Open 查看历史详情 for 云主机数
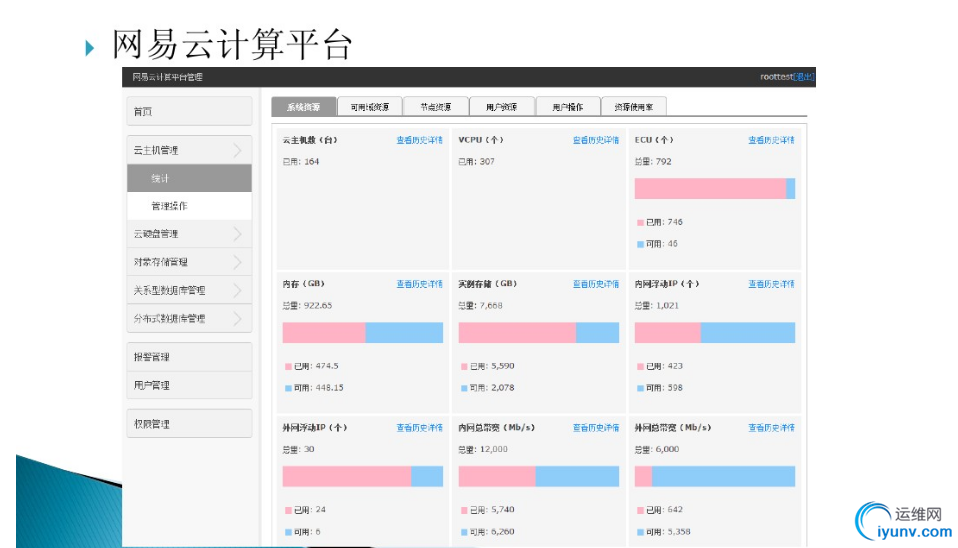Image resolution: width=958 pixels, height=548 pixels. click(x=420, y=140)
